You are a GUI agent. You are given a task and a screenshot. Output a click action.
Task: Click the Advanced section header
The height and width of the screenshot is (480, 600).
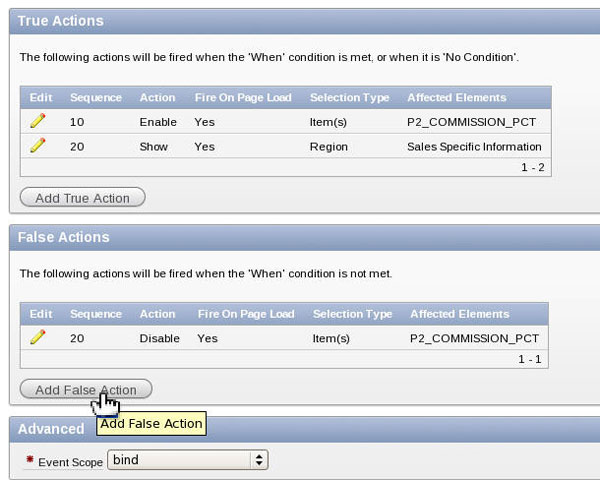(x=51, y=429)
